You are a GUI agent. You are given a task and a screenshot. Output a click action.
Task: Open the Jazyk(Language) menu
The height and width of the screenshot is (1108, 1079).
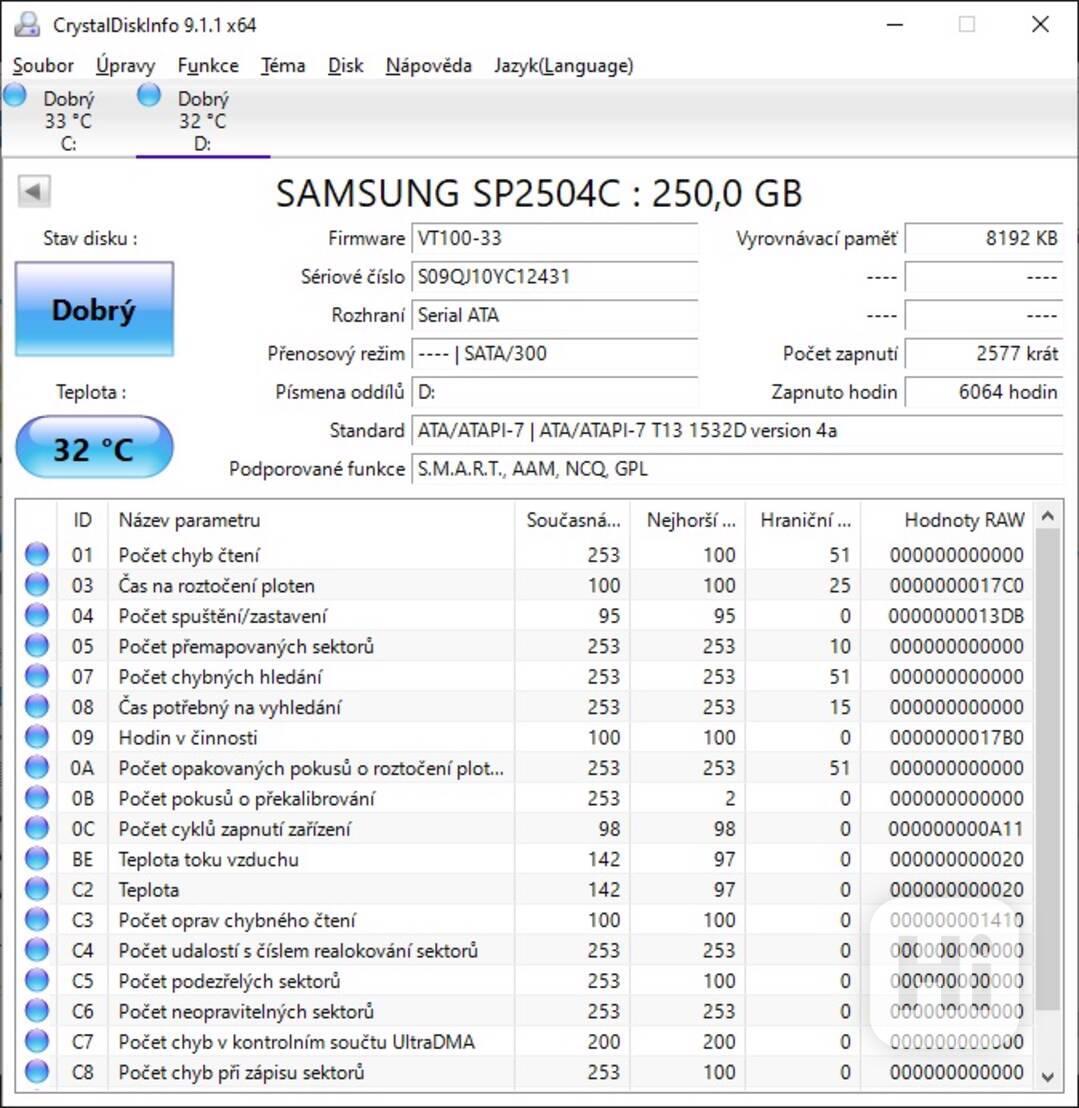point(563,66)
